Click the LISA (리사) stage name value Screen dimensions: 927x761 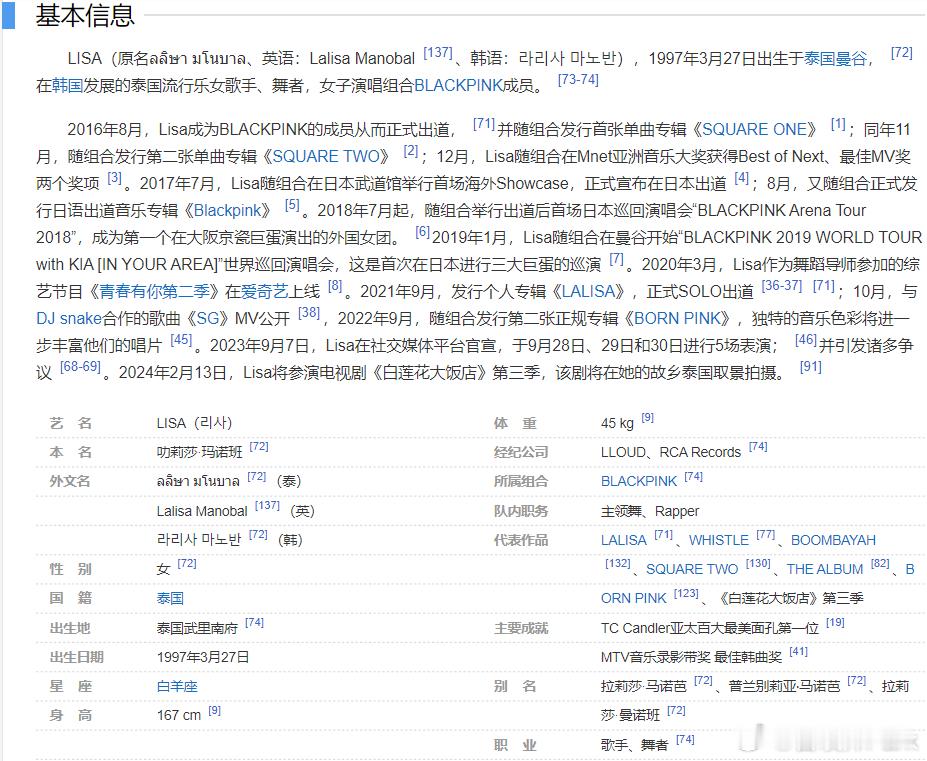click(x=194, y=423)
